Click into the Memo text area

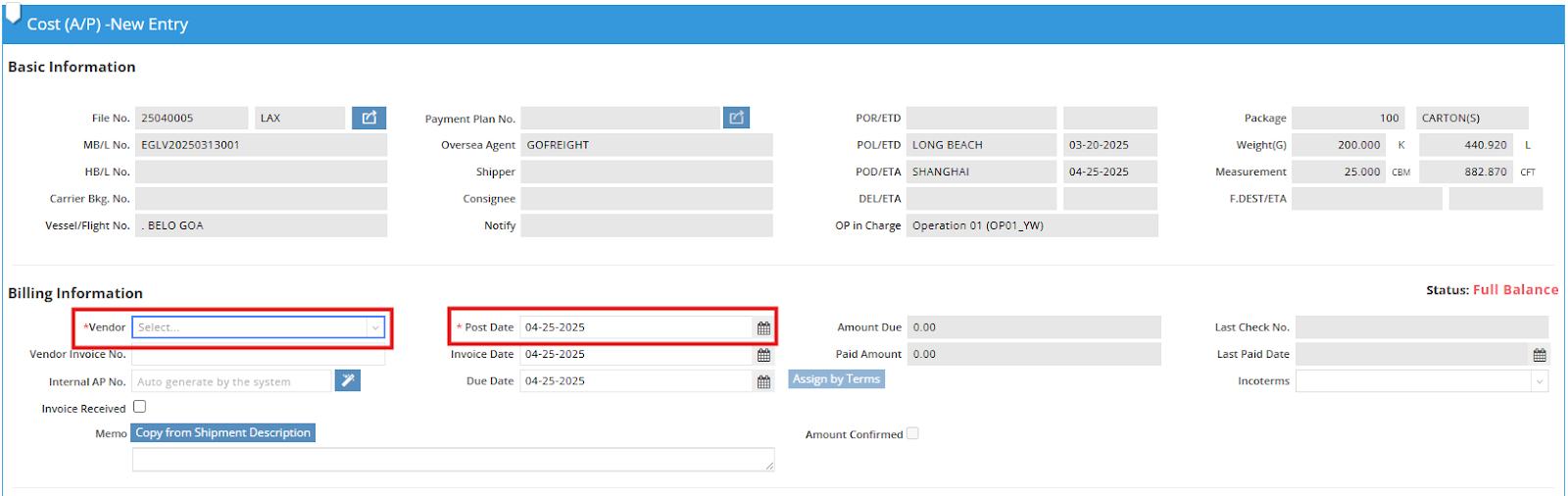click(x=451, y=460)
